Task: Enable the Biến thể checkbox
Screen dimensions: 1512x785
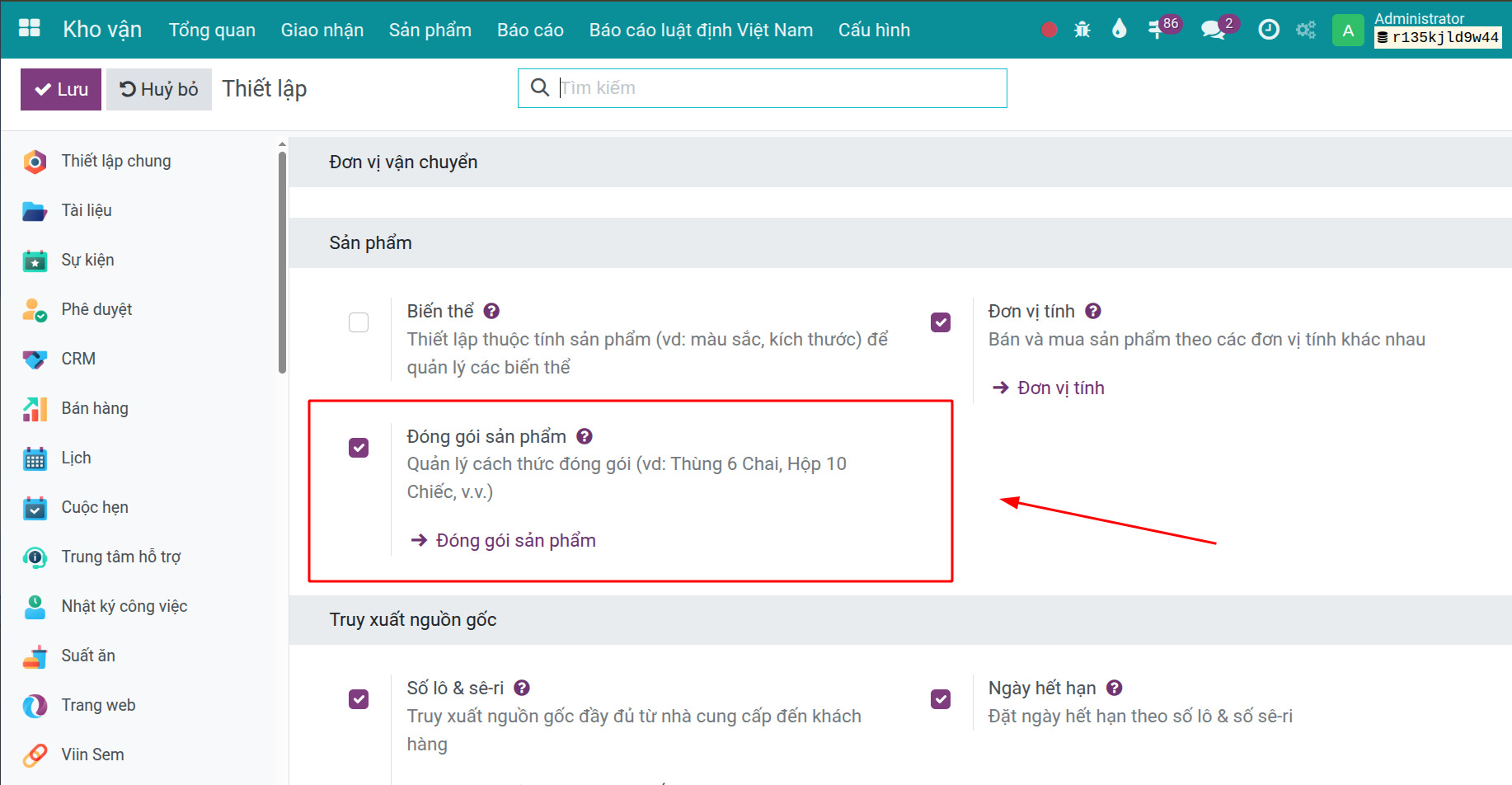Action: pyautogui.click(x=359, y=322)
